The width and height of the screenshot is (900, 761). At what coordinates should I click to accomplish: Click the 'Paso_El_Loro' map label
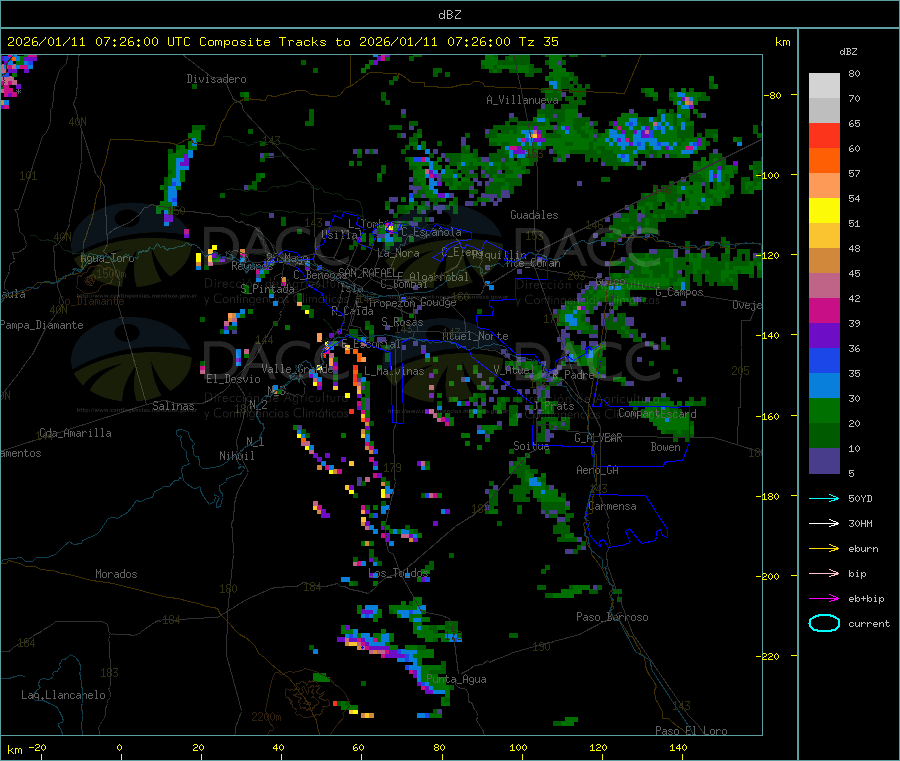[691, 731]
